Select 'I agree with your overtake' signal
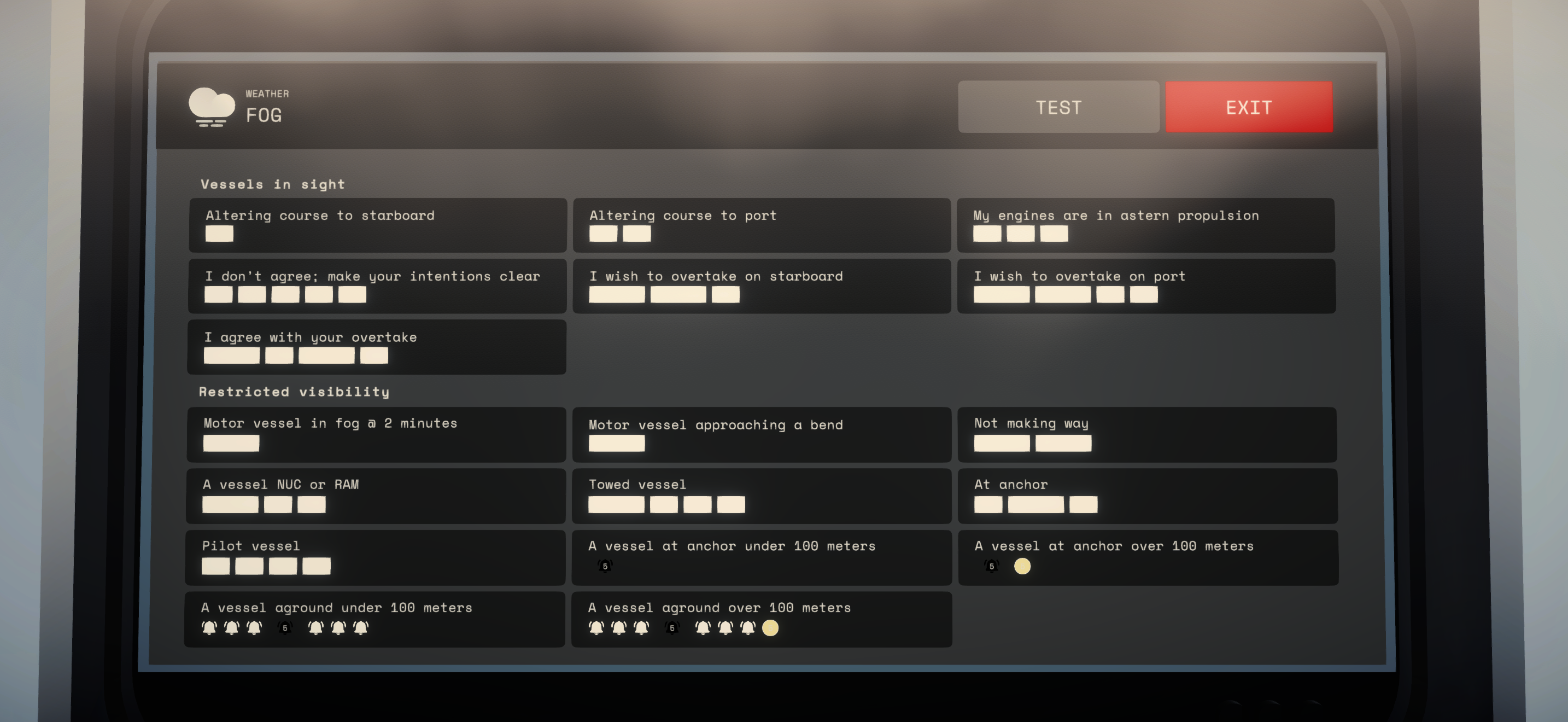Screen dimensions: 1568x722 (x=377, y=347)
